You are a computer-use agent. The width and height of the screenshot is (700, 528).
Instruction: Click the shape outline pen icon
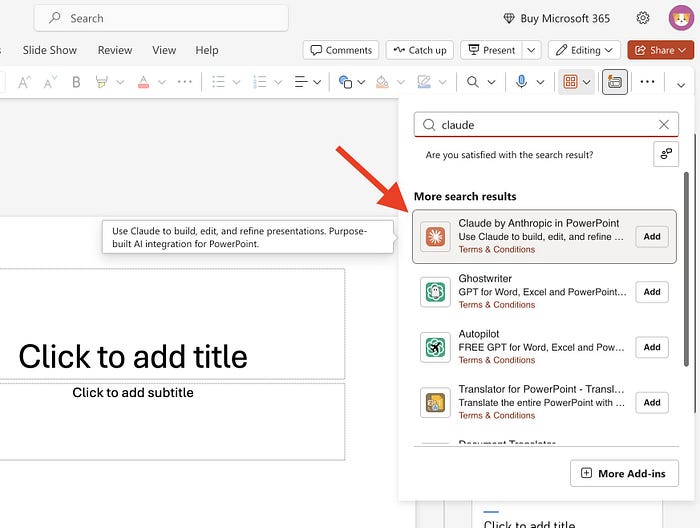[424, 82]
